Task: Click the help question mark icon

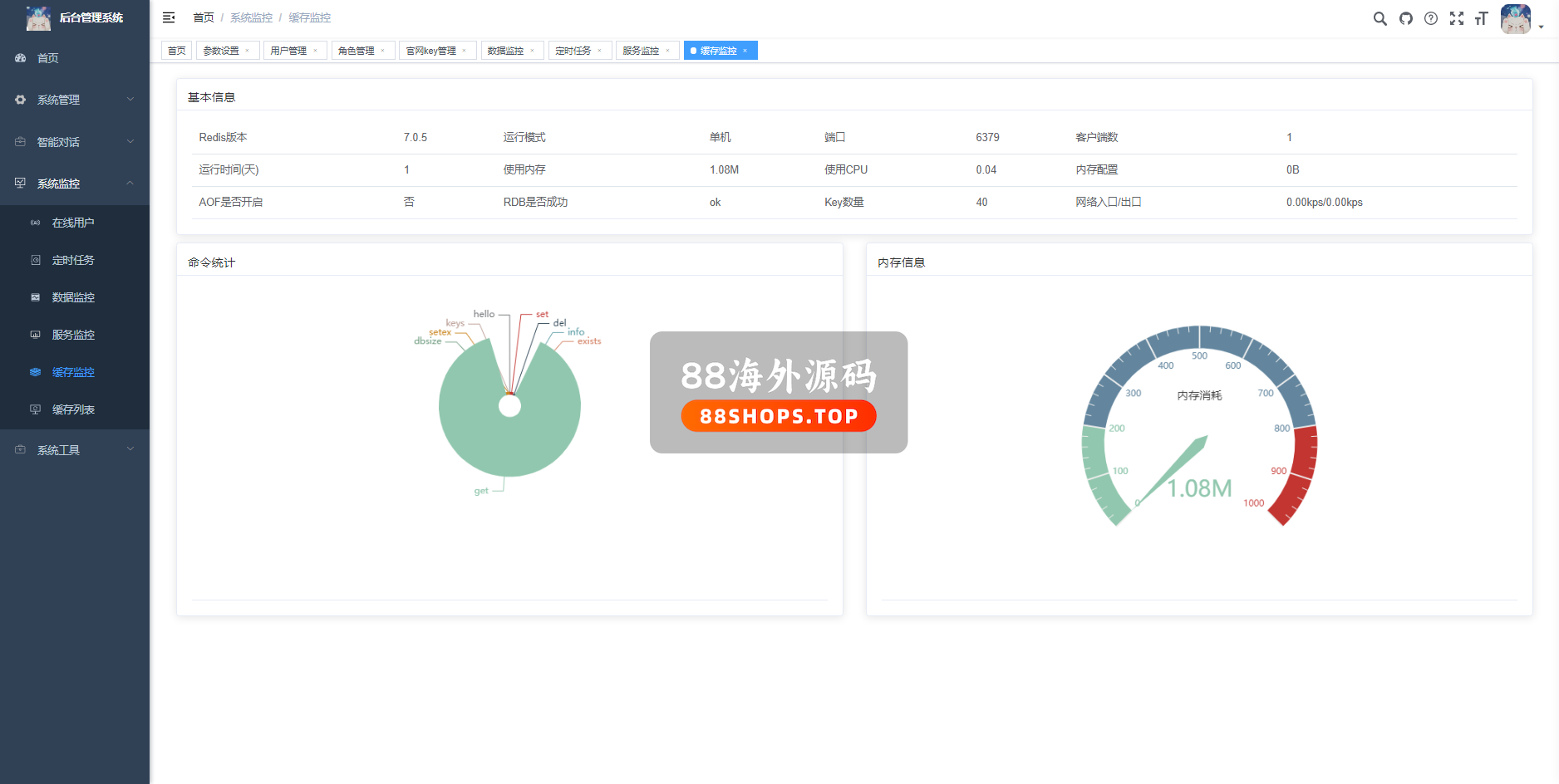Action: coord(1430,18)
